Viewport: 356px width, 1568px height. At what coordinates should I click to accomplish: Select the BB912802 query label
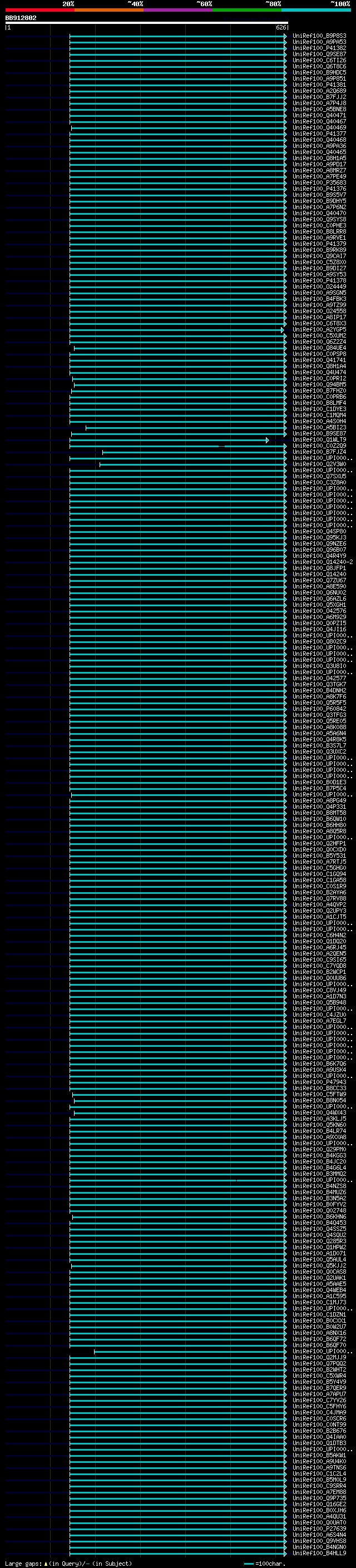[x=21, y=18]
